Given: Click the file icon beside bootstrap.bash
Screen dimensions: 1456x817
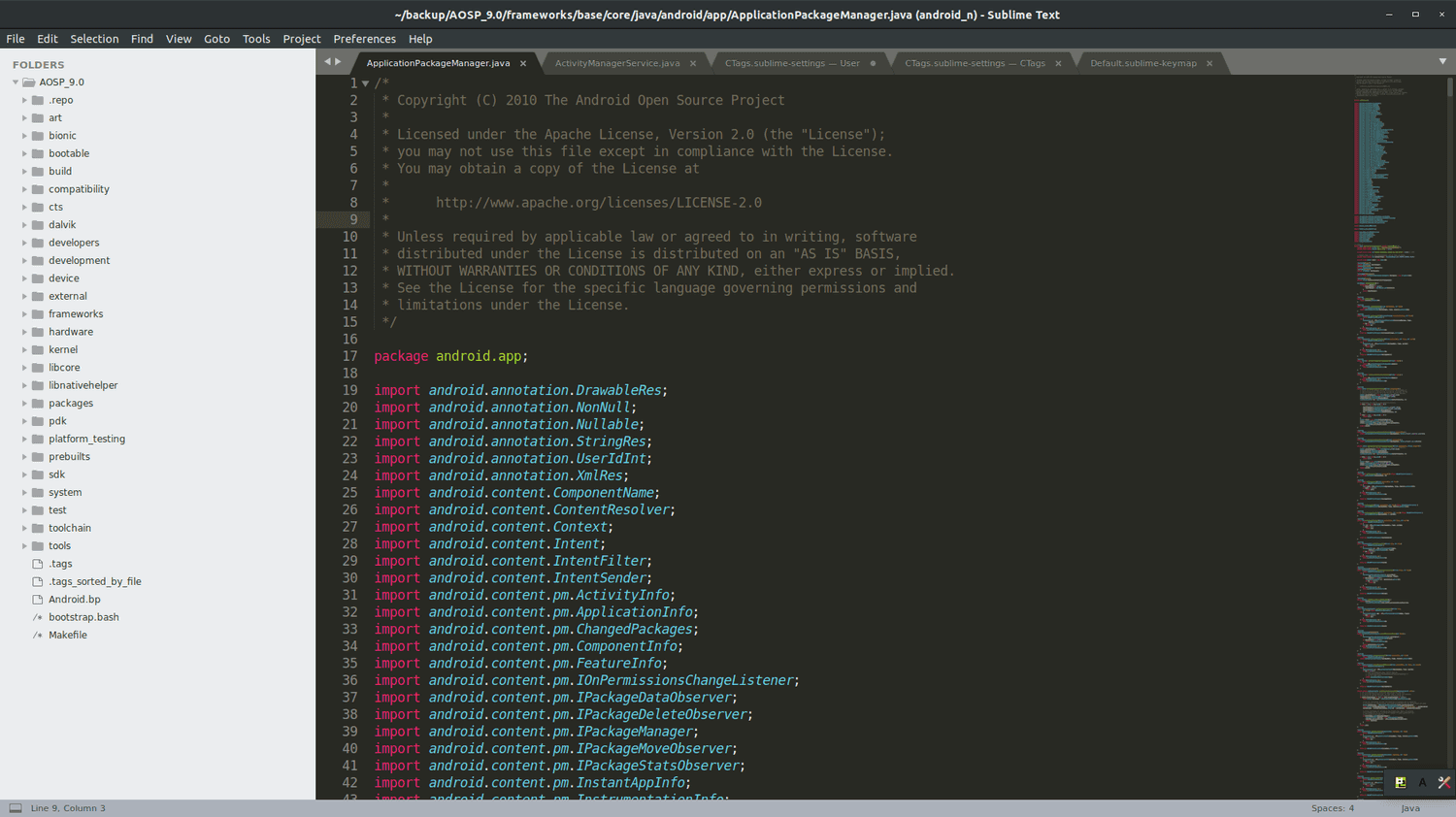Looking at the screenshot, I should point(37,616).
